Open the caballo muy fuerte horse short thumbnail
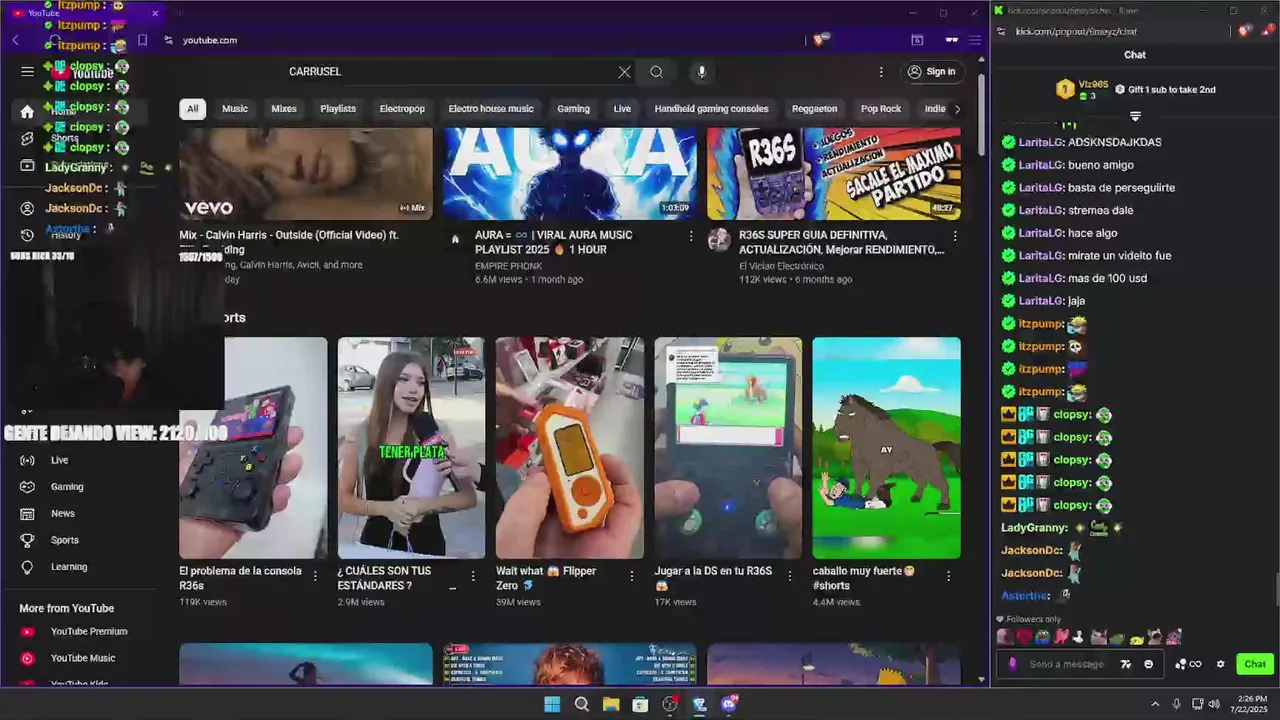 886,448
